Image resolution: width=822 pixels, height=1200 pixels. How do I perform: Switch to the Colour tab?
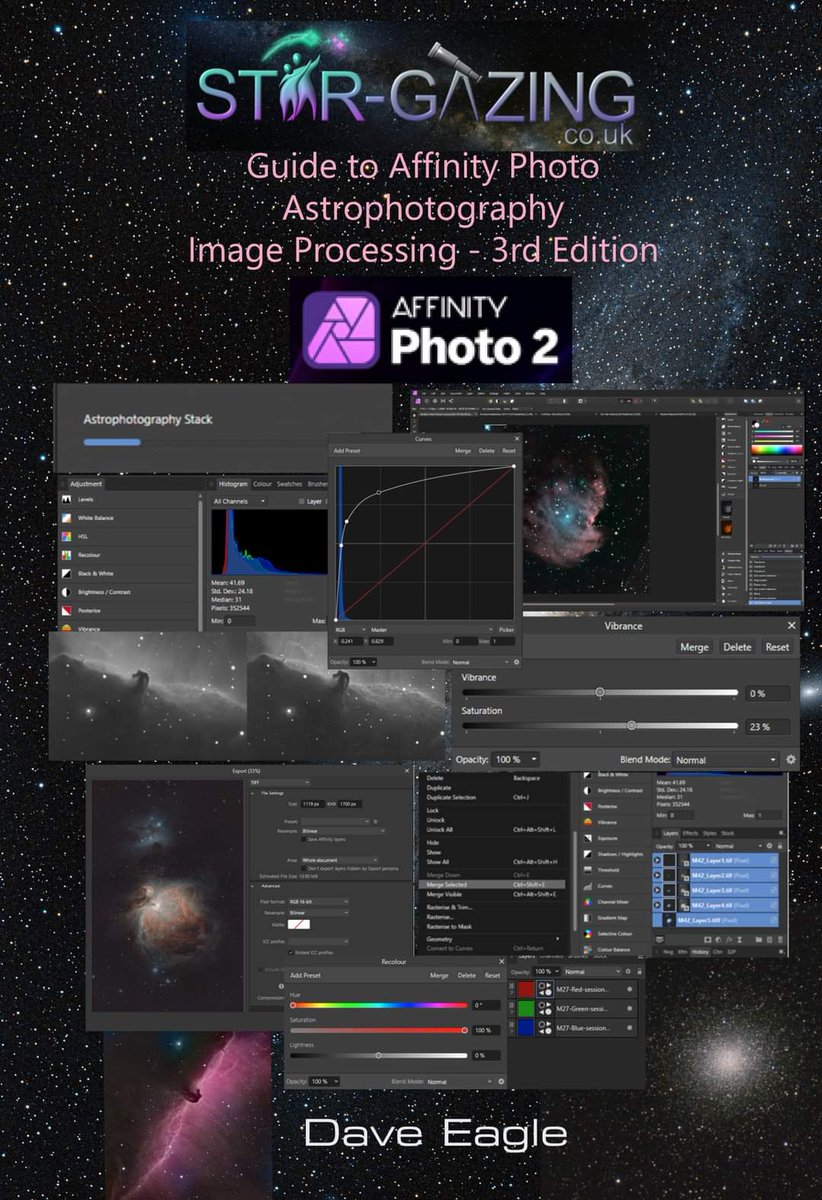tap(262, 484)
